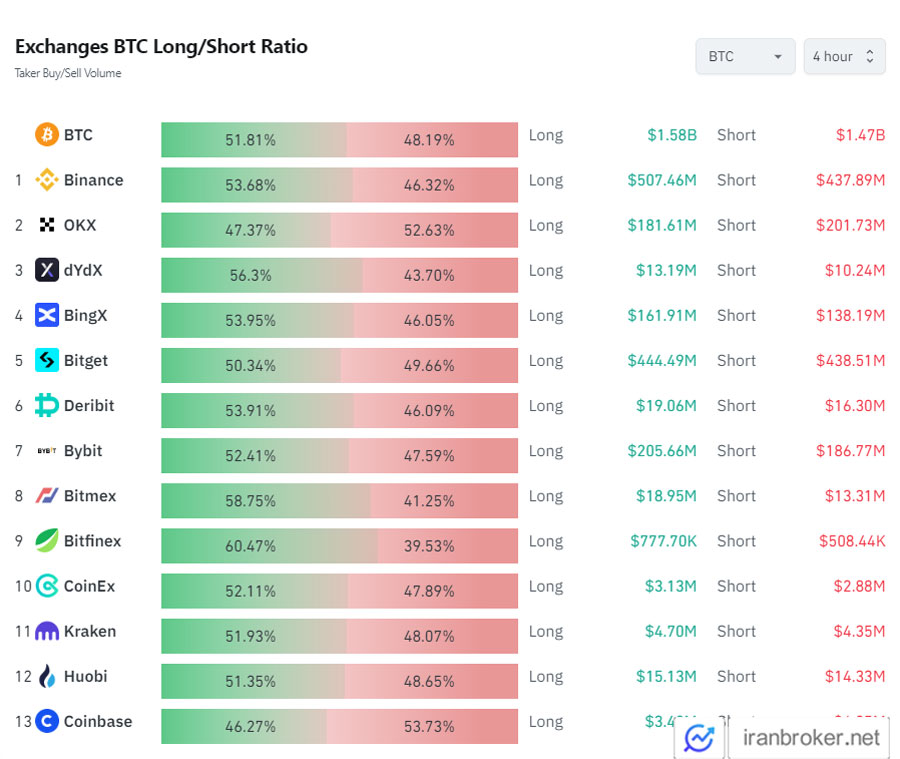Click the BingX logo icon
This screenshot has height=759, width=900.
pos(47,315)
